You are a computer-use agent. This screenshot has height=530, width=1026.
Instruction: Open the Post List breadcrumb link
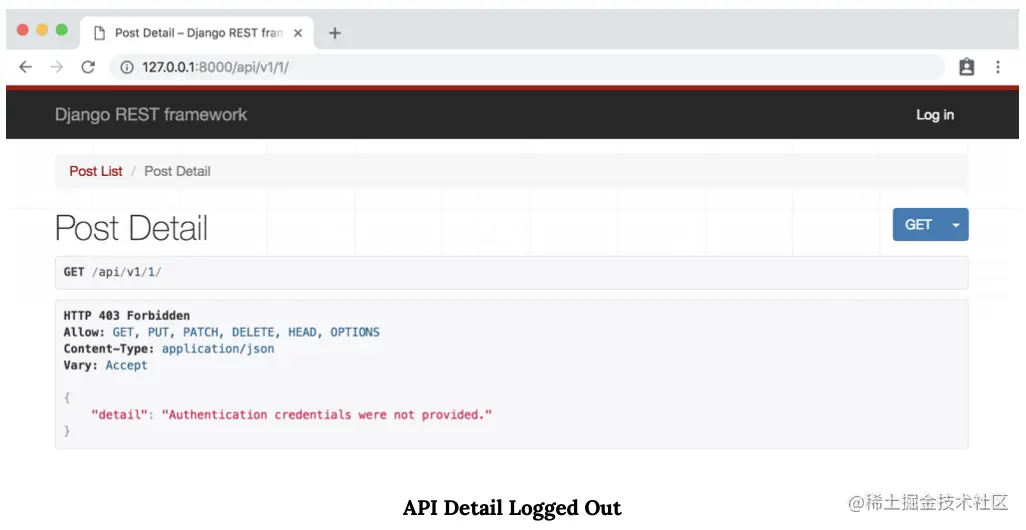[96, 171]
